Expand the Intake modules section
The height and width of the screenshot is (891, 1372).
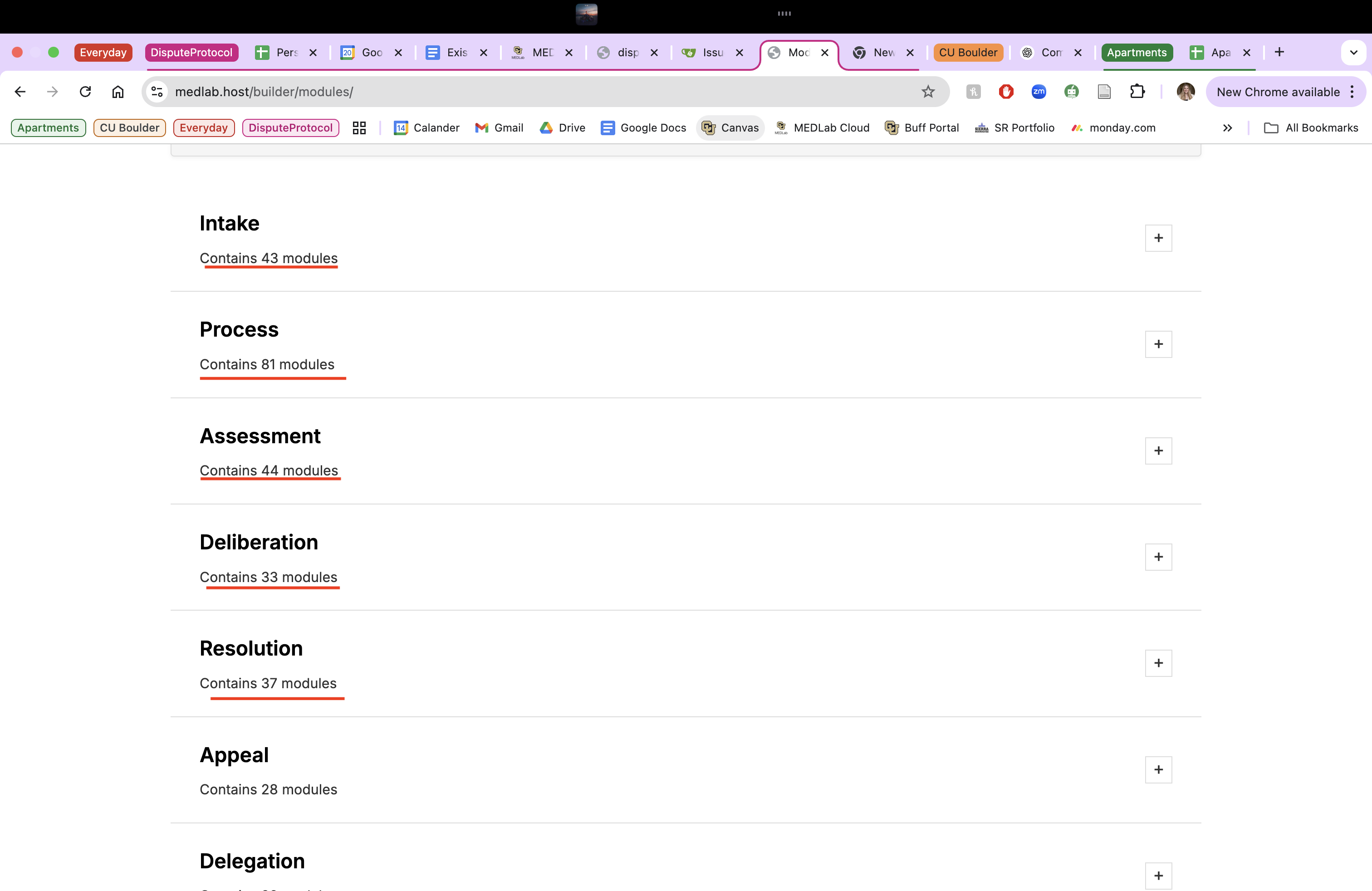(1158, 238)
